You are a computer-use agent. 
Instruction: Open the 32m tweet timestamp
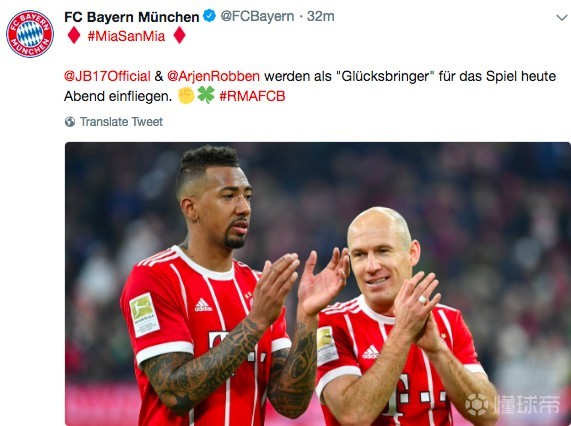tap(320, 16)
